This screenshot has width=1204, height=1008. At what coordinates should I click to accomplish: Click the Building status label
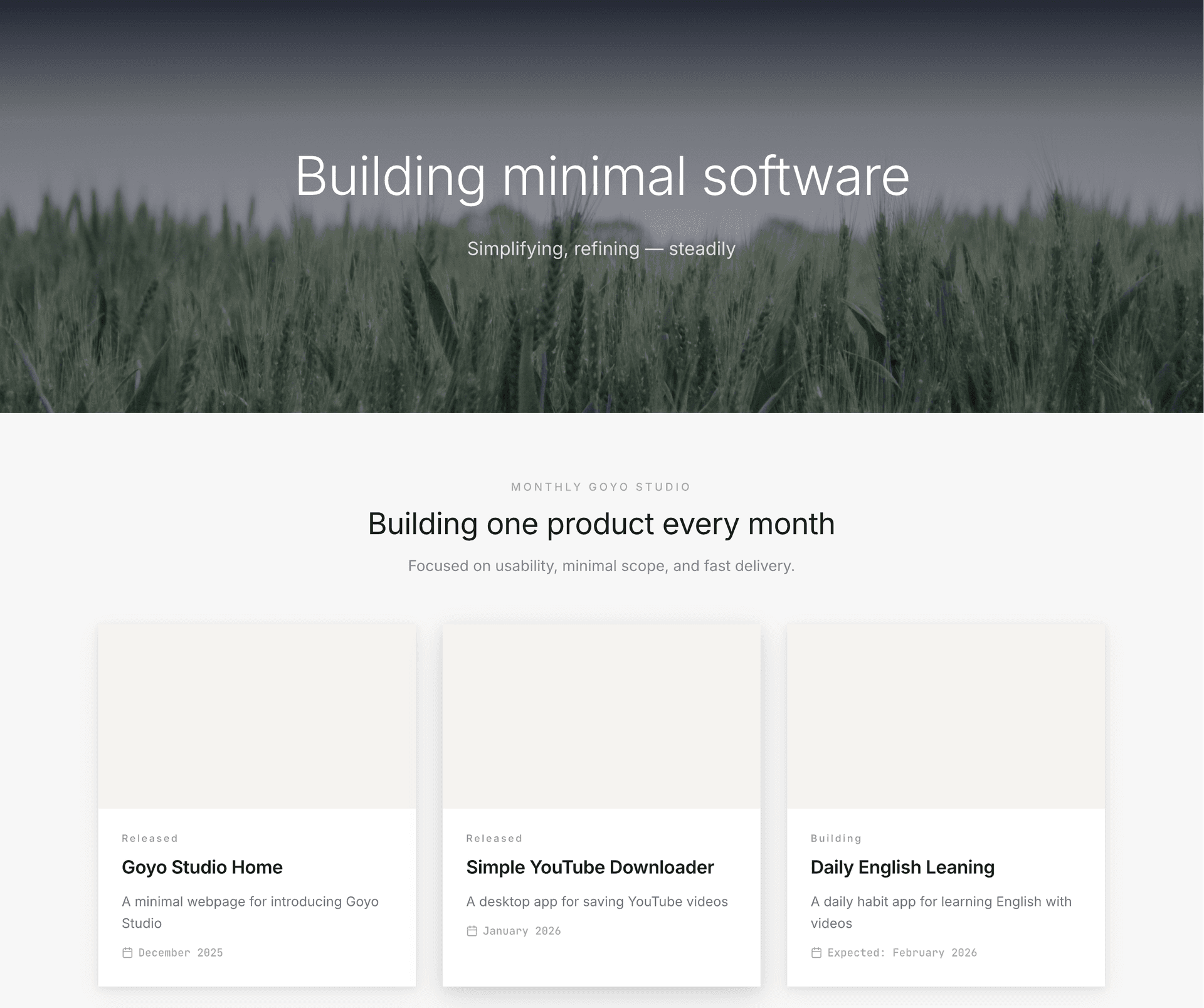(836, 838)
